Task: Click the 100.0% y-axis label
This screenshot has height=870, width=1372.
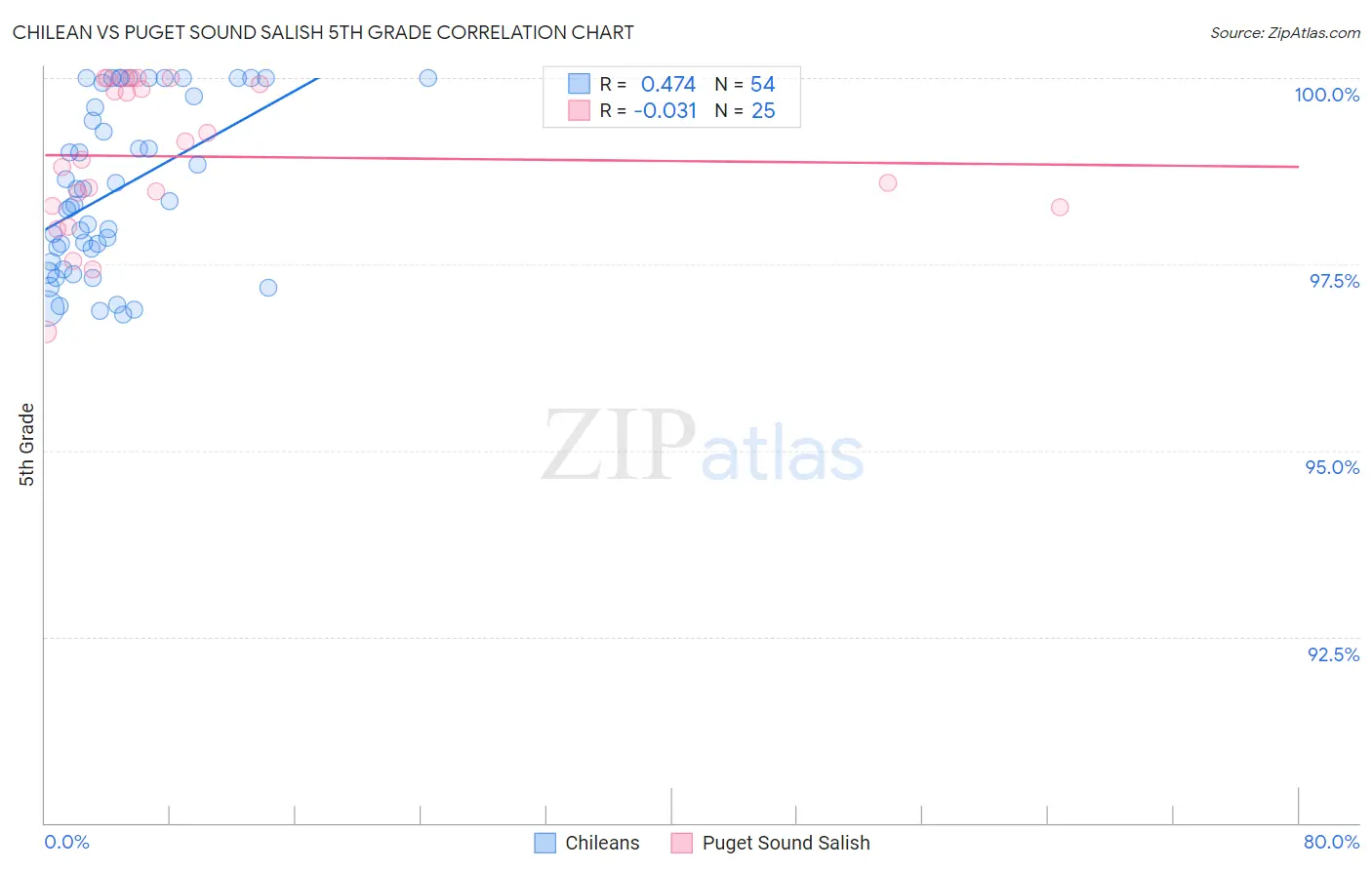Action: coord(1326,95)
